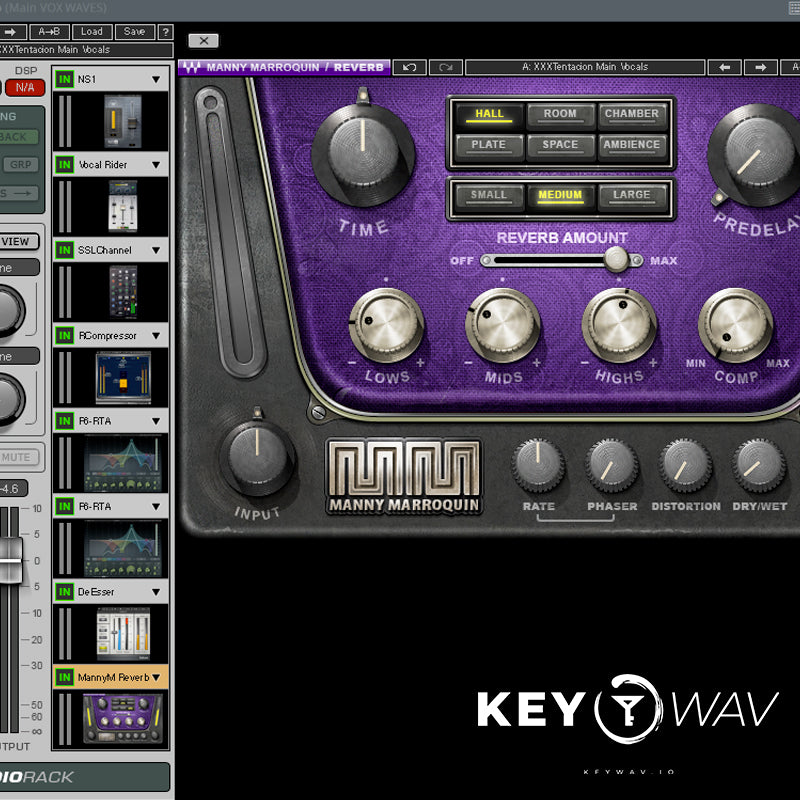Choose the MEDIUM reverb size
Image resolution: width=800 pixels, height=800 pixels.
click(560, 196)
